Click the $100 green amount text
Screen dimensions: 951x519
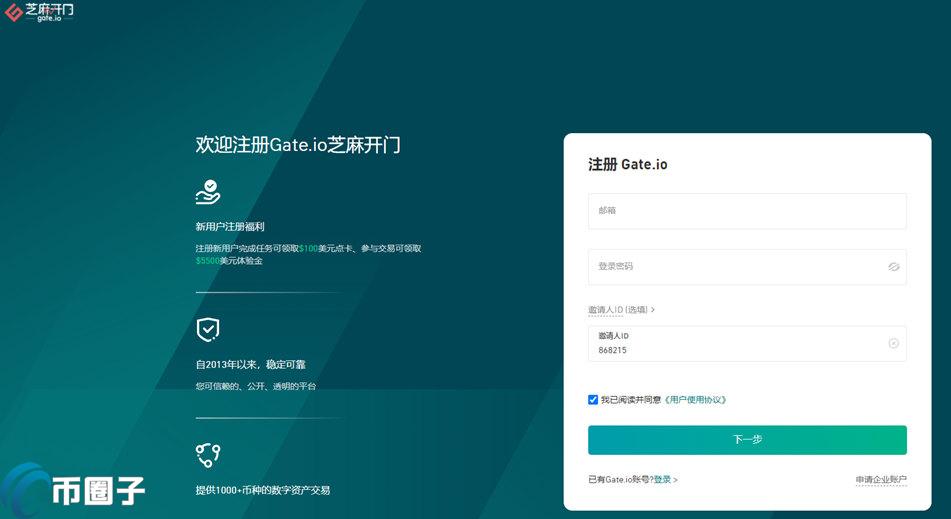coord(309,249)
